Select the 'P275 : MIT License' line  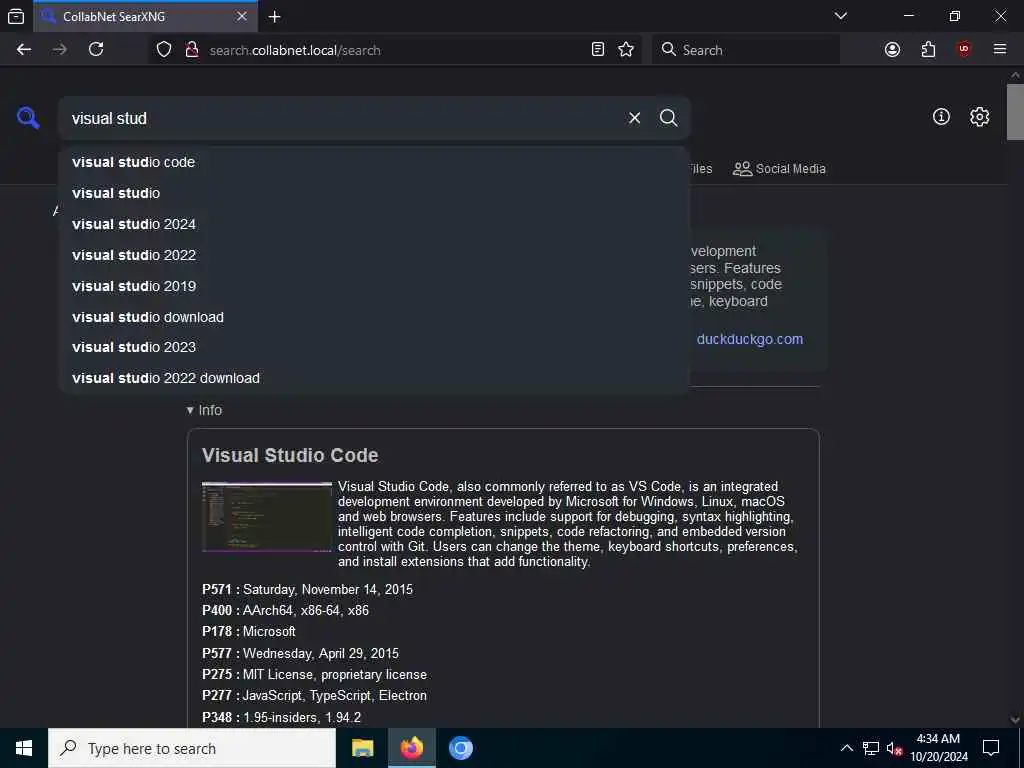click(314, 675)
